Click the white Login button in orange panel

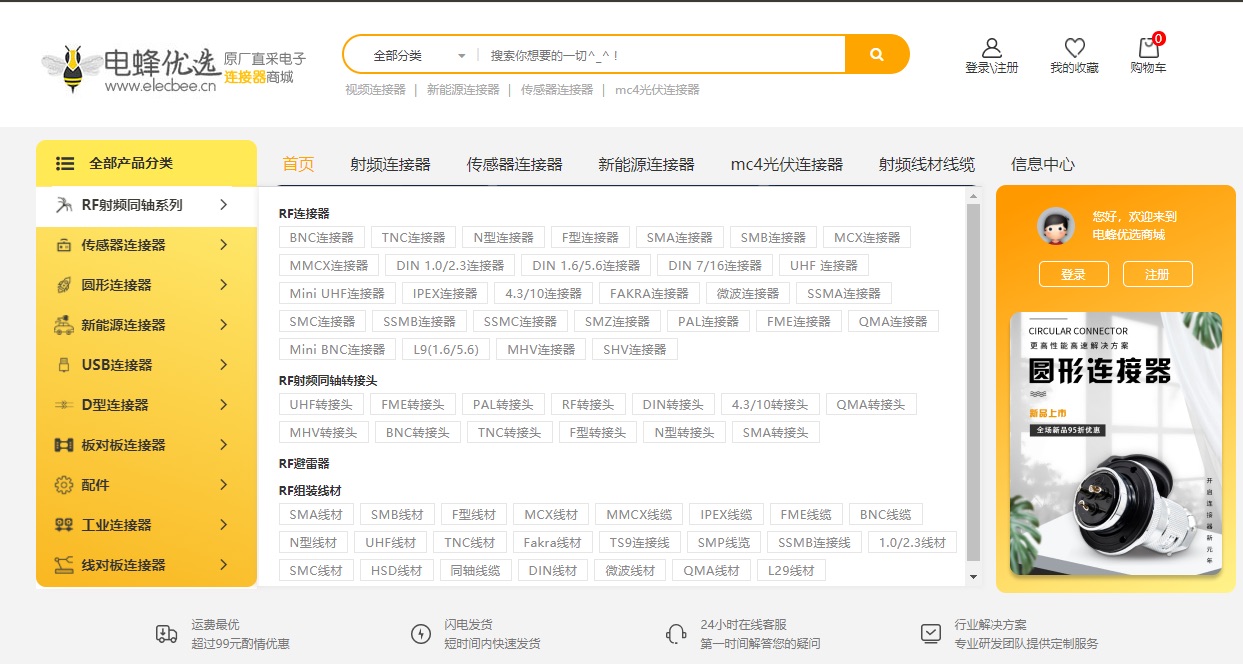click(1073, 274)
